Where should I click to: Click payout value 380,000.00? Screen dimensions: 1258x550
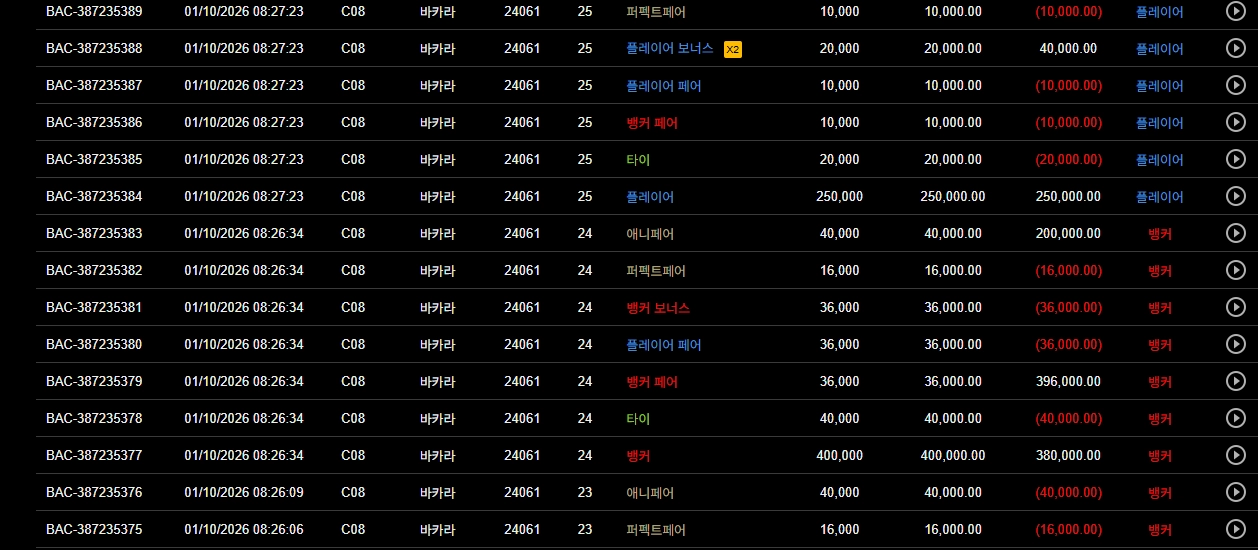click(x=1068, y=456)
